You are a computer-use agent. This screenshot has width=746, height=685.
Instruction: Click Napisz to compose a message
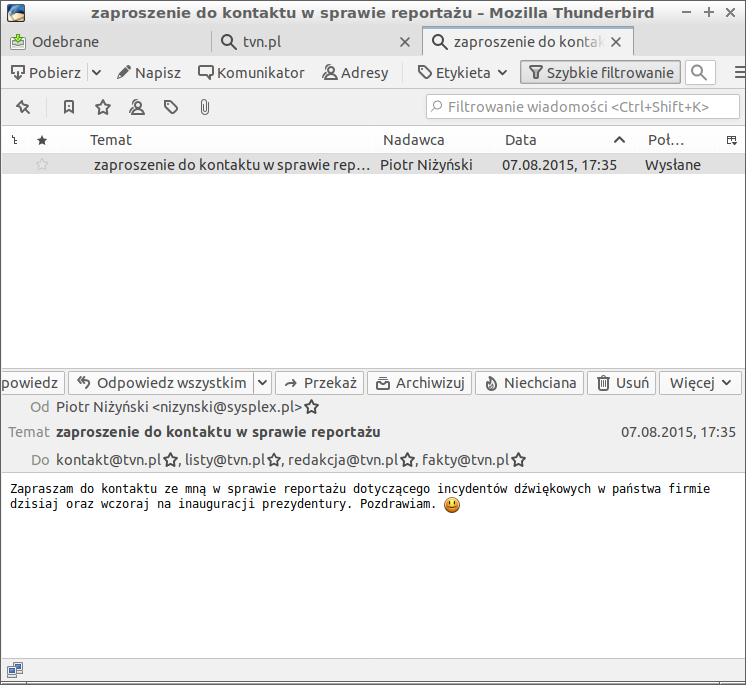[x=149, y=73]
